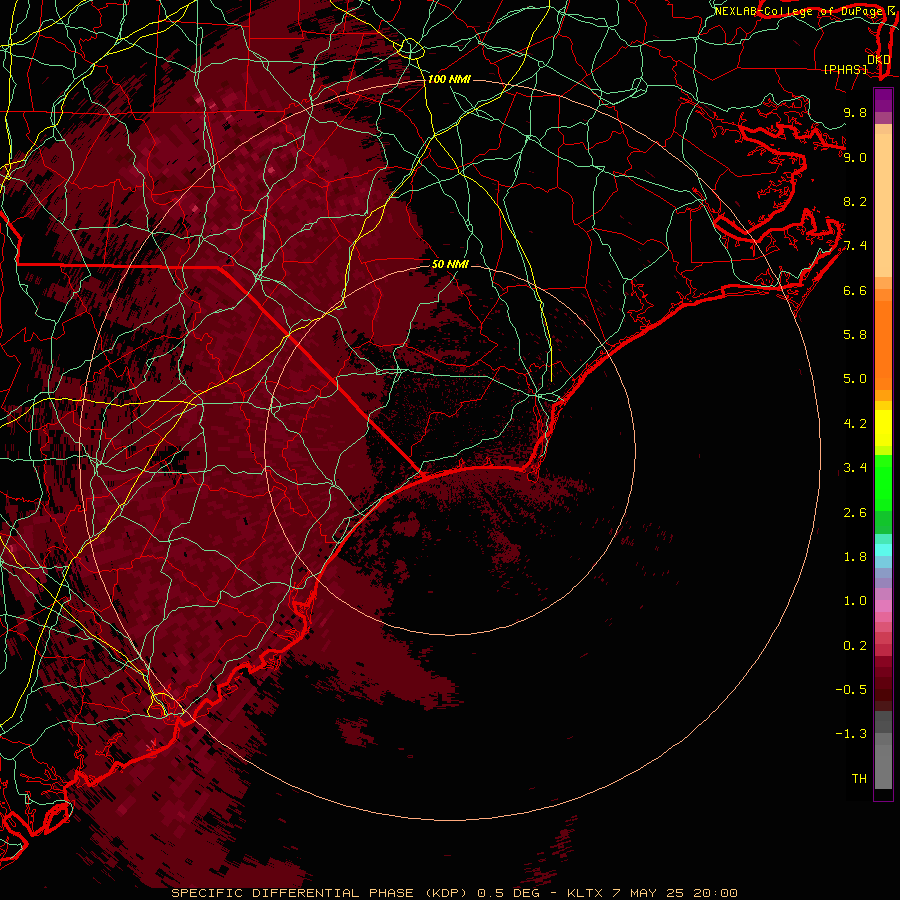Click the NEXLAB-College of DuPage label
The height and width of the screenshot is (900, 900).
coord(800,11)
